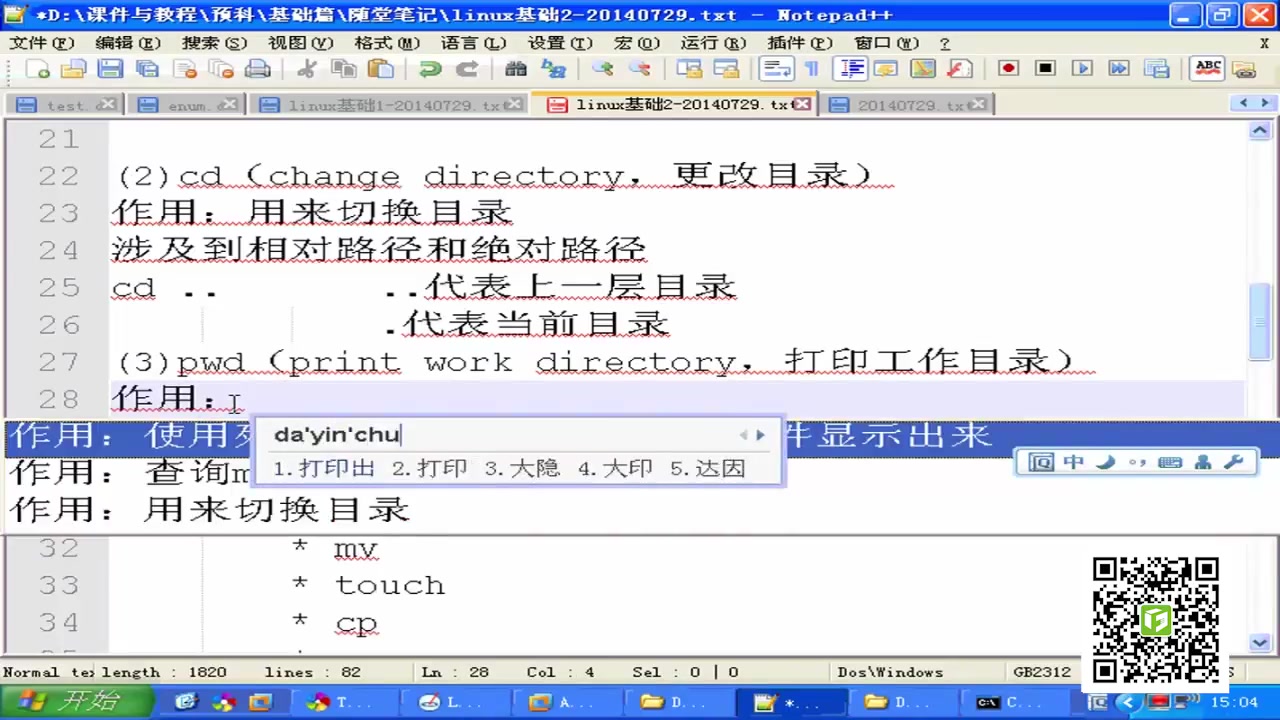
Task: Click the Zoom In toolbar icon
Action: click(x=602, y=68)
